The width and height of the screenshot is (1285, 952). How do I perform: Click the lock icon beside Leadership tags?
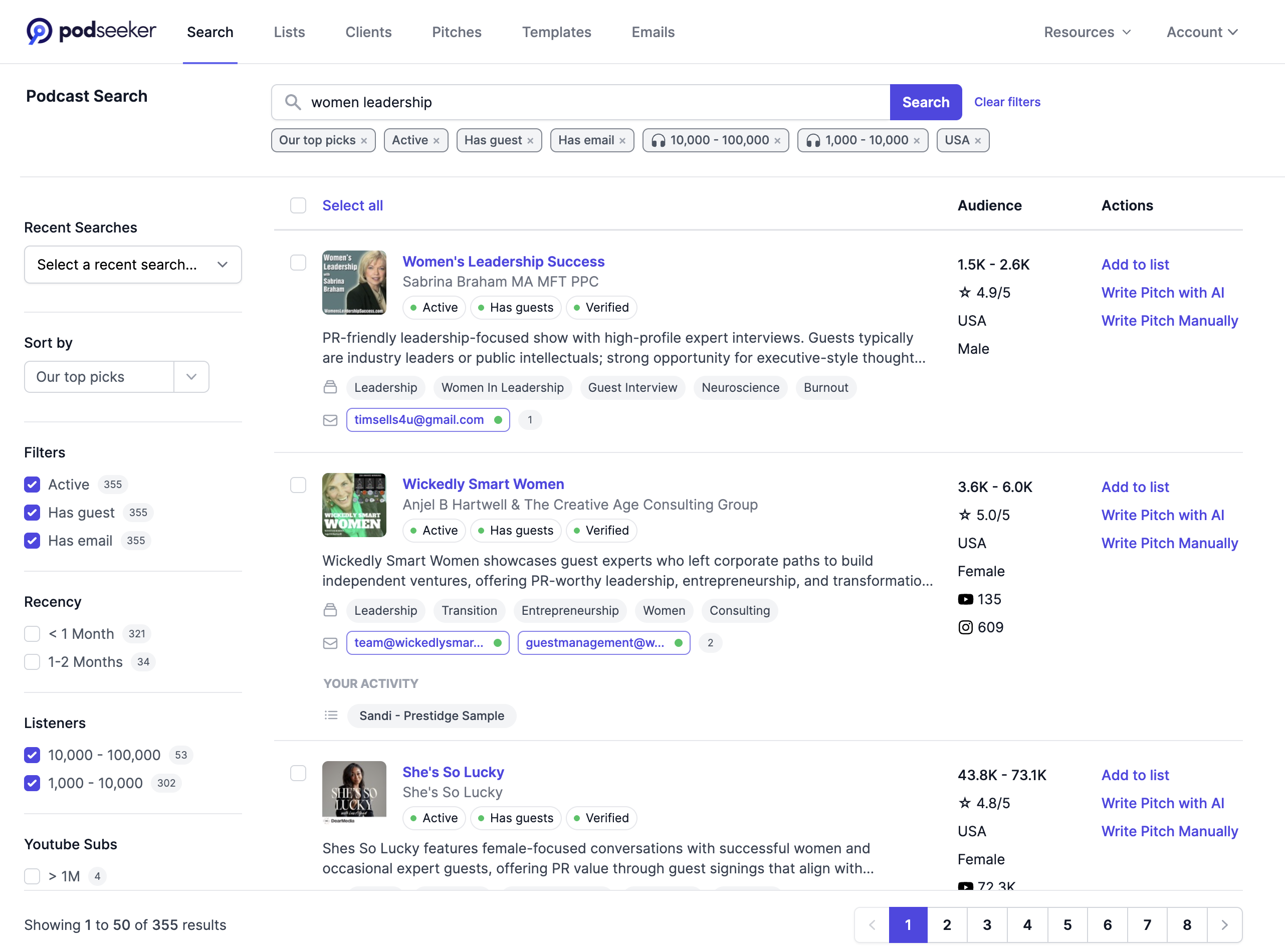331,387
